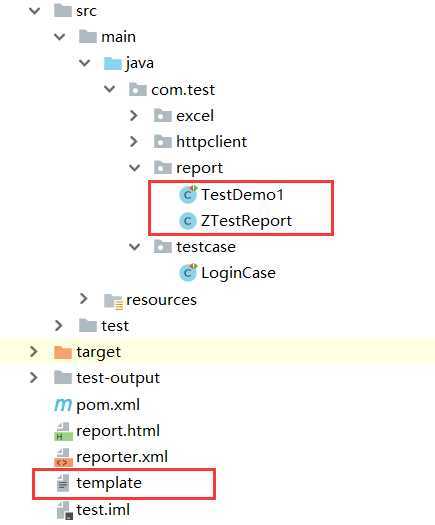Expand the httpclient package
This screenshot has height=525, width=435.
pyautogui.click(x=134, y=142)
